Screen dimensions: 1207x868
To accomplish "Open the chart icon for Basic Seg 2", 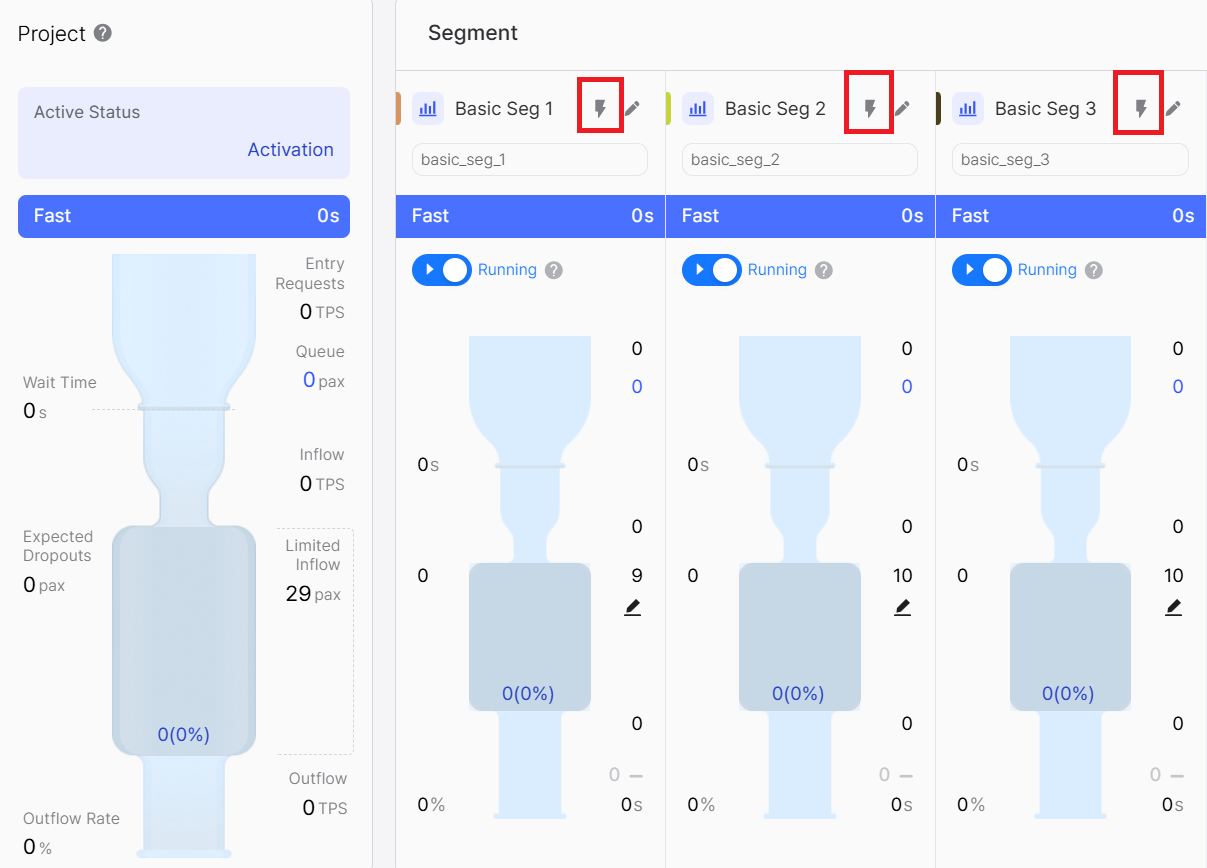I will point(698,108).
